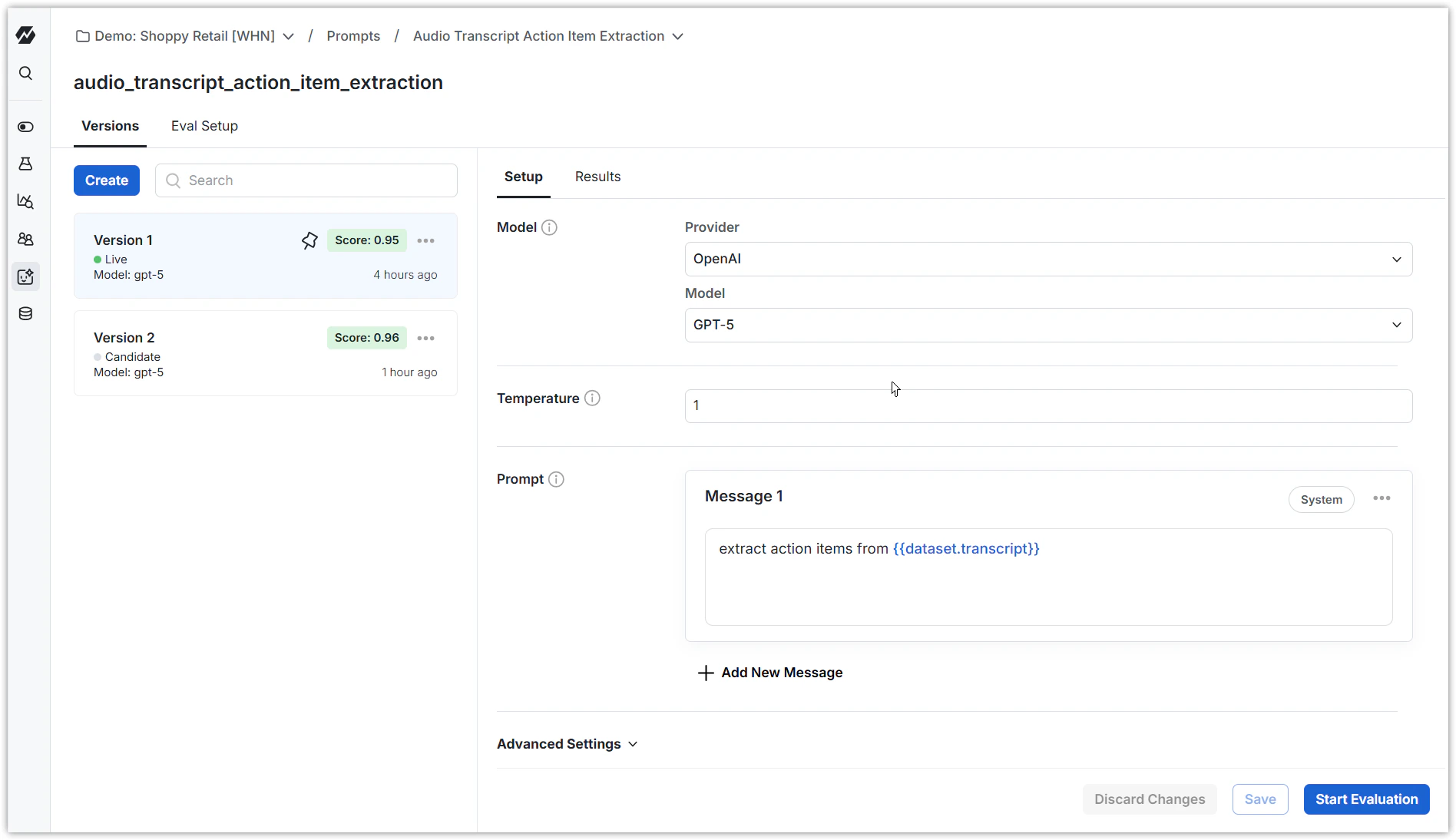The width and height of the screenshot is (1456, 840).
Task: Click the Temperature input field
Action: point(1048,405)
